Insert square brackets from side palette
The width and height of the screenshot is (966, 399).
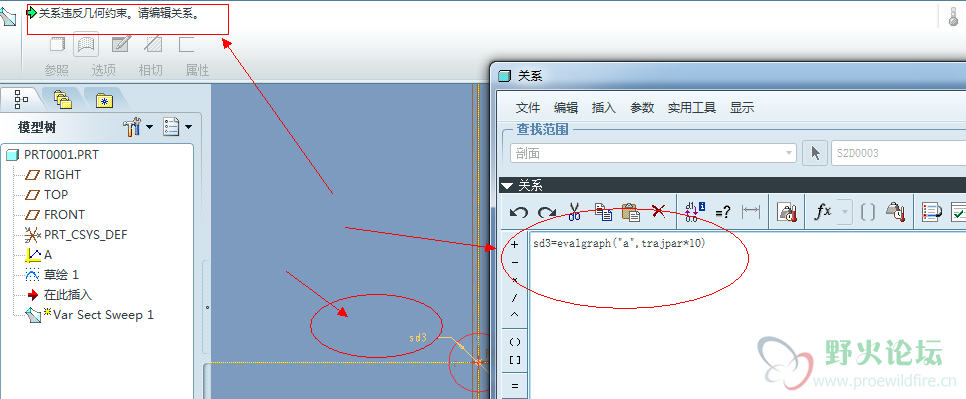(x=515, y=360)
